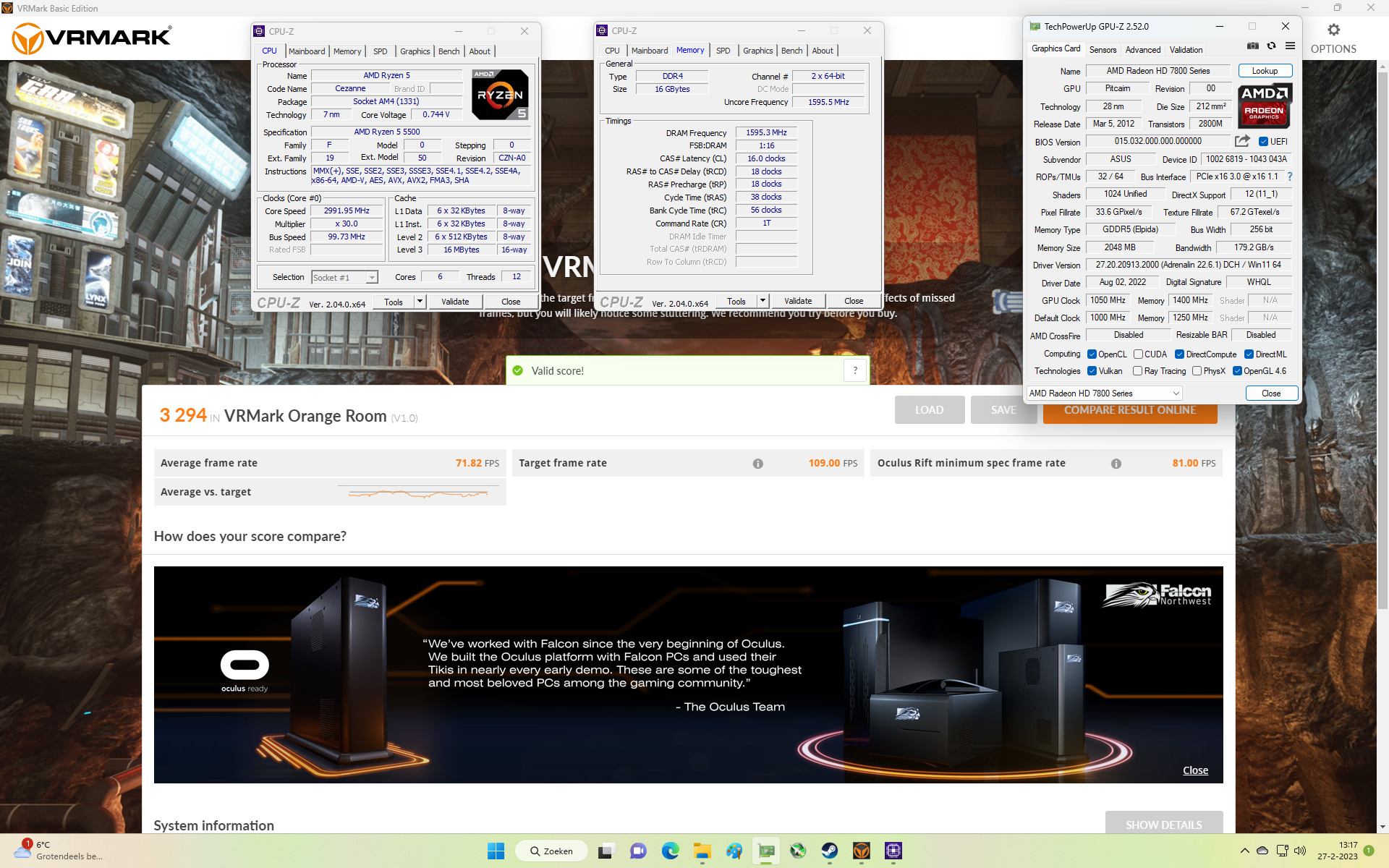Open Task View in the taskbar
Viewport: 1389px width, 868px height.
(x=606, y=851)
